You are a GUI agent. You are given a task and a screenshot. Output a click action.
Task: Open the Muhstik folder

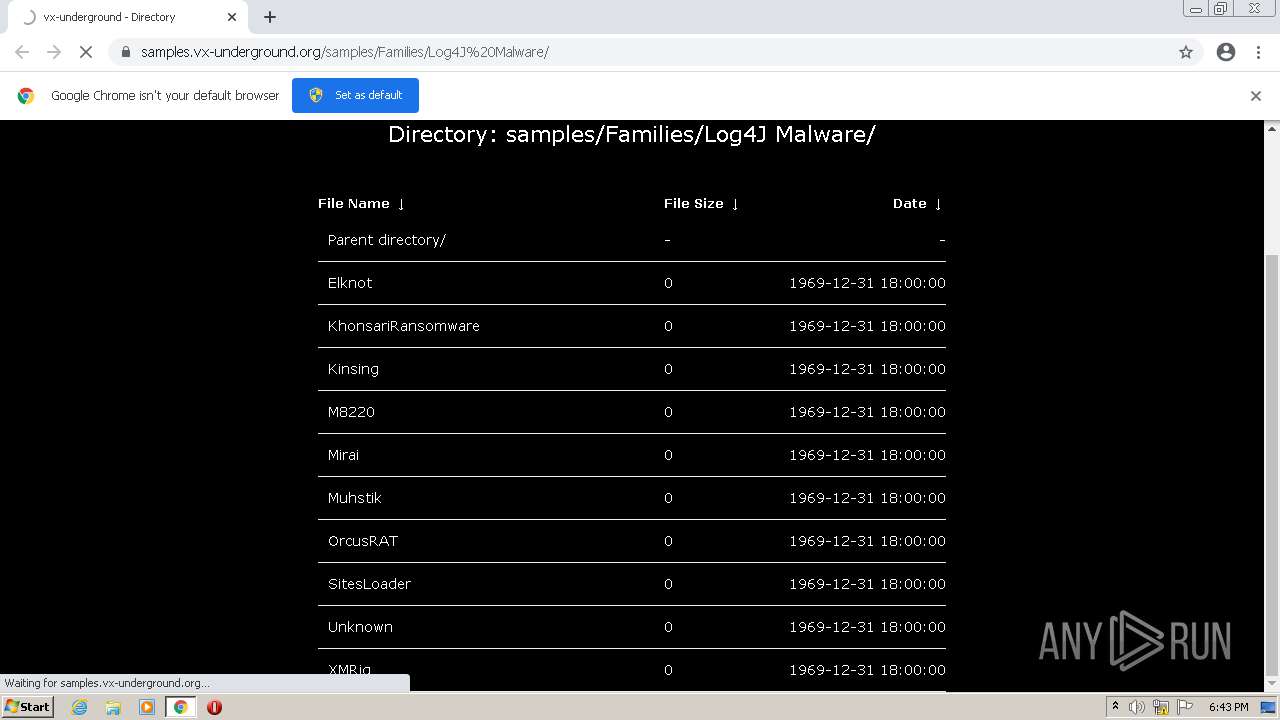pos(355,498)
